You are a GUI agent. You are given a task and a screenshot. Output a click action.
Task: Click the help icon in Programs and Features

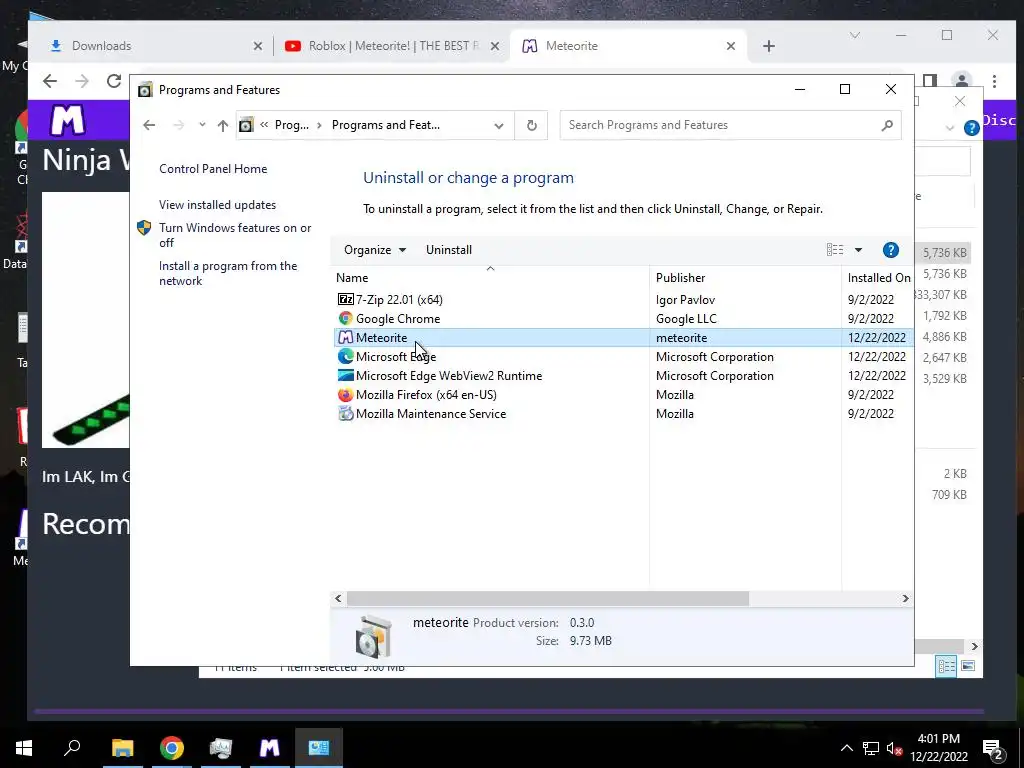click(891, 250)
